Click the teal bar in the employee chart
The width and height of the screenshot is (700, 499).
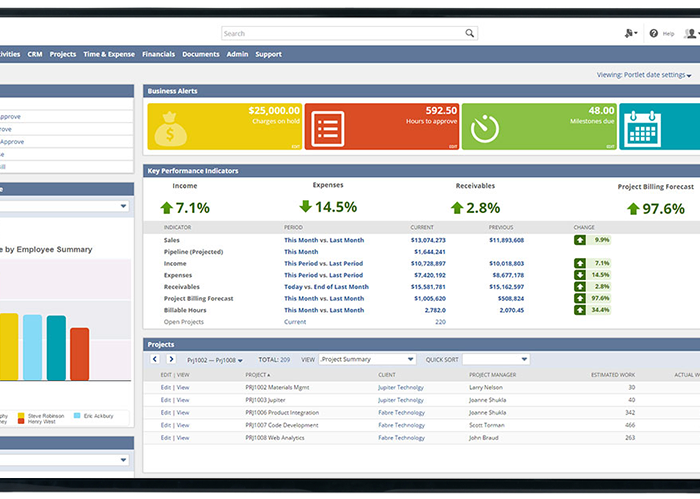pos(56,348)
